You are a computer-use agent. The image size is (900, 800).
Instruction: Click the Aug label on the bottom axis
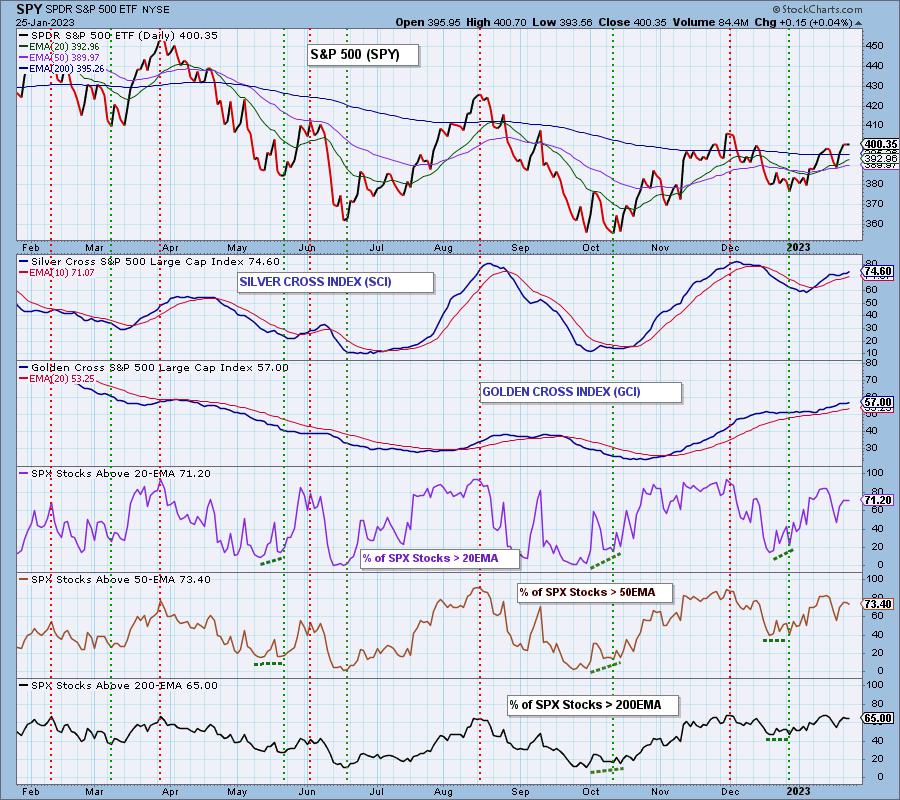coord(443,791)
